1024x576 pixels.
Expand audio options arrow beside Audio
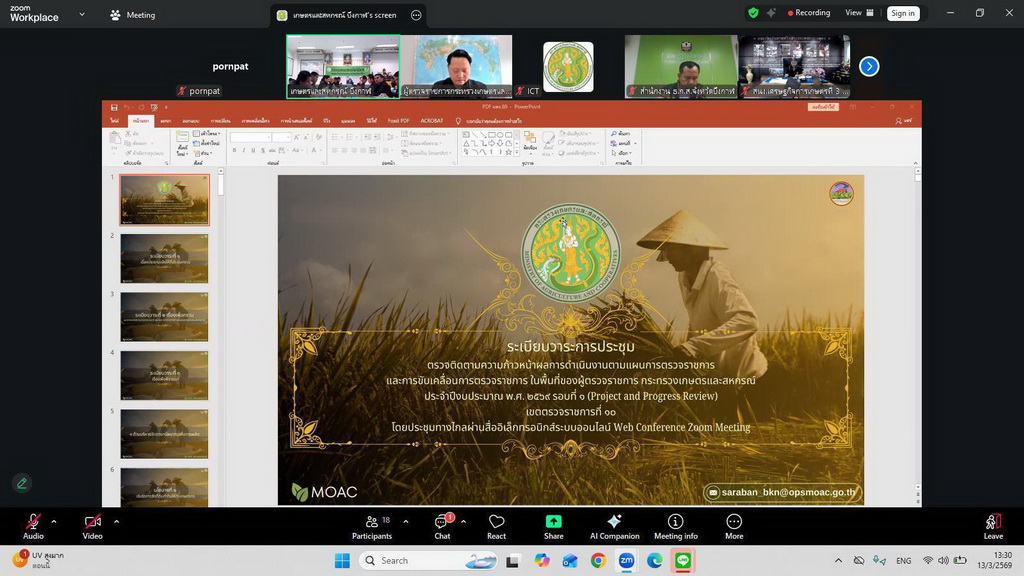click(x=54, y=521)
